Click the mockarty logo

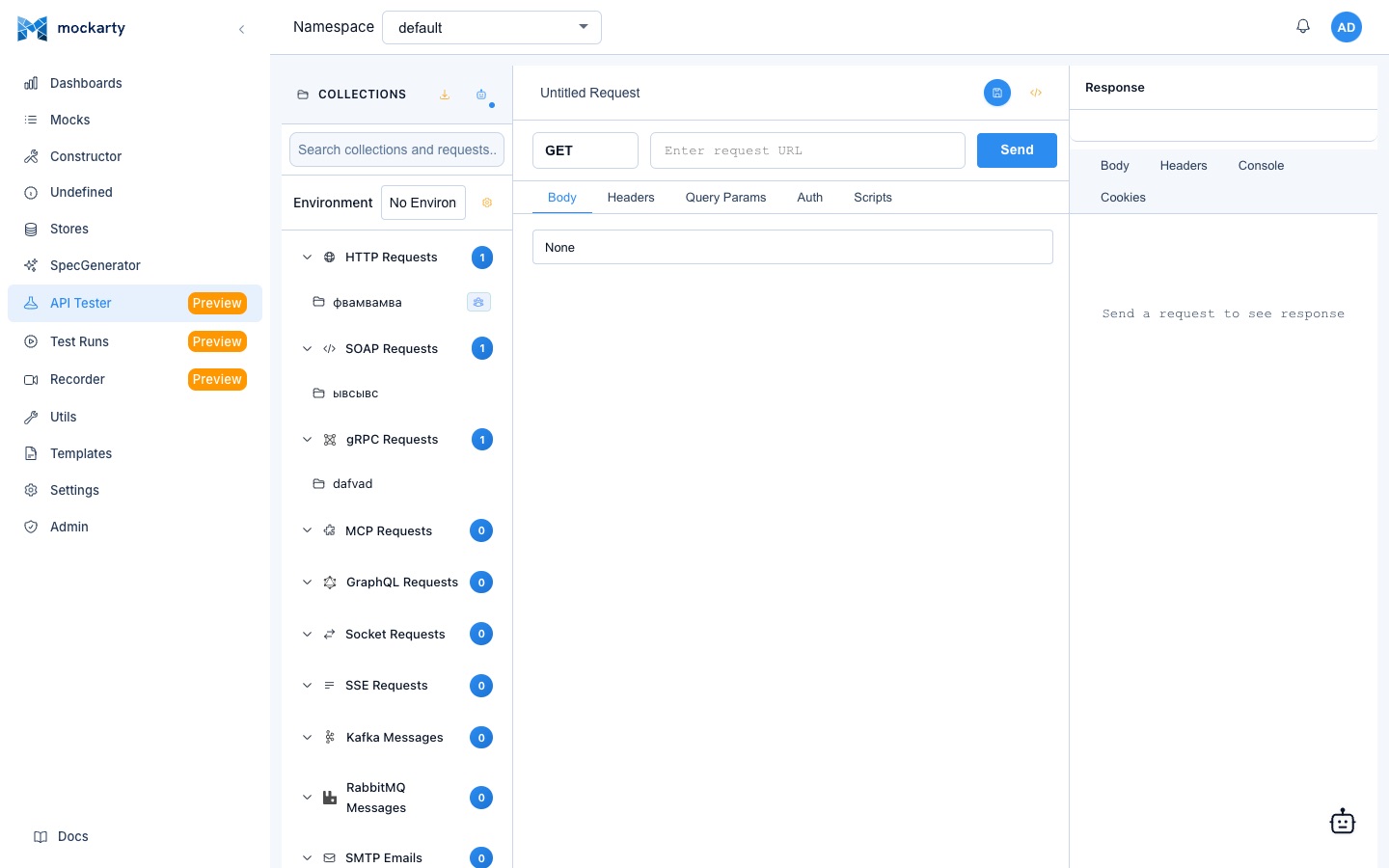click(x=71, y=28)
